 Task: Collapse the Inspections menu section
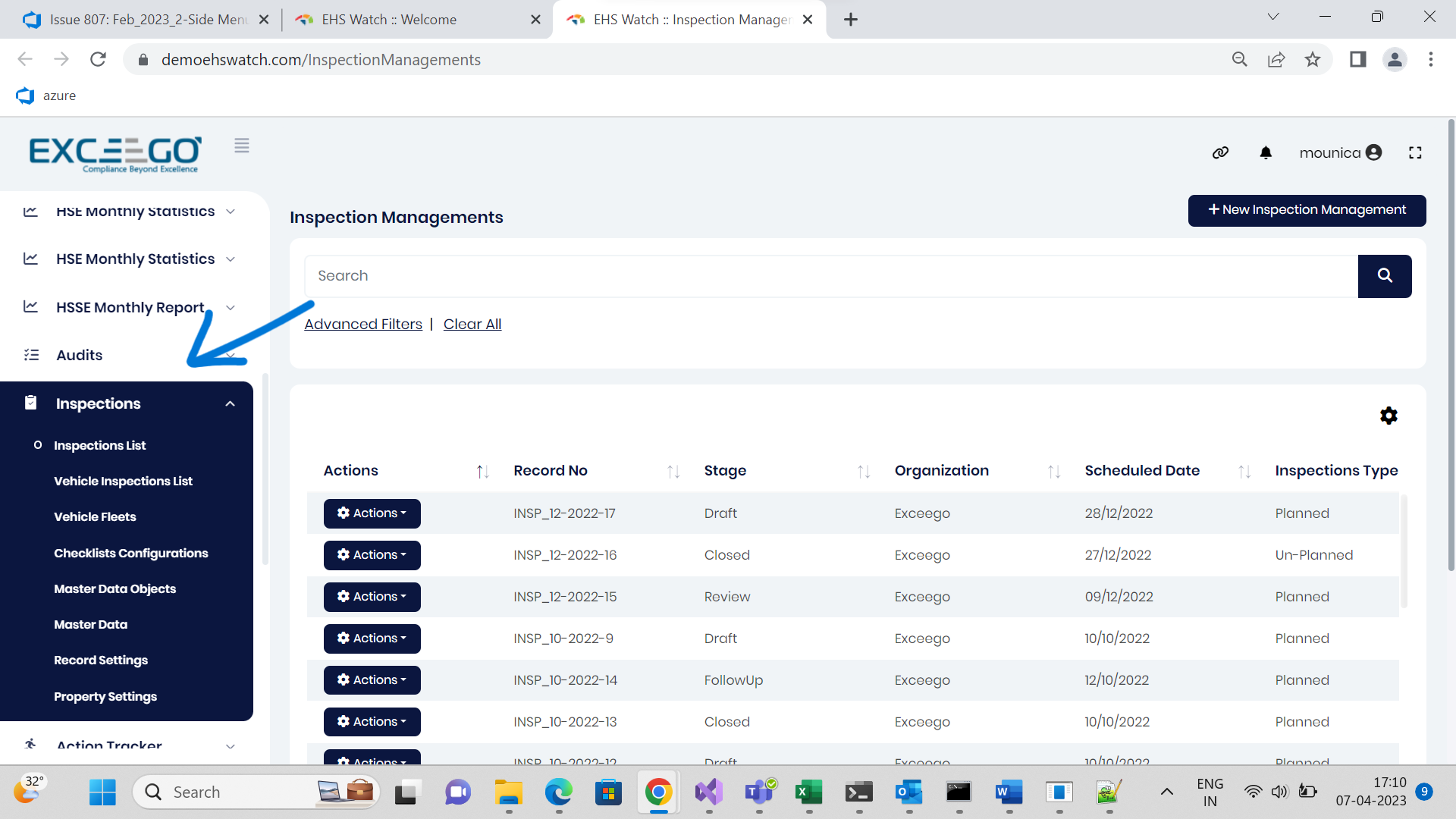coord(230,404)
